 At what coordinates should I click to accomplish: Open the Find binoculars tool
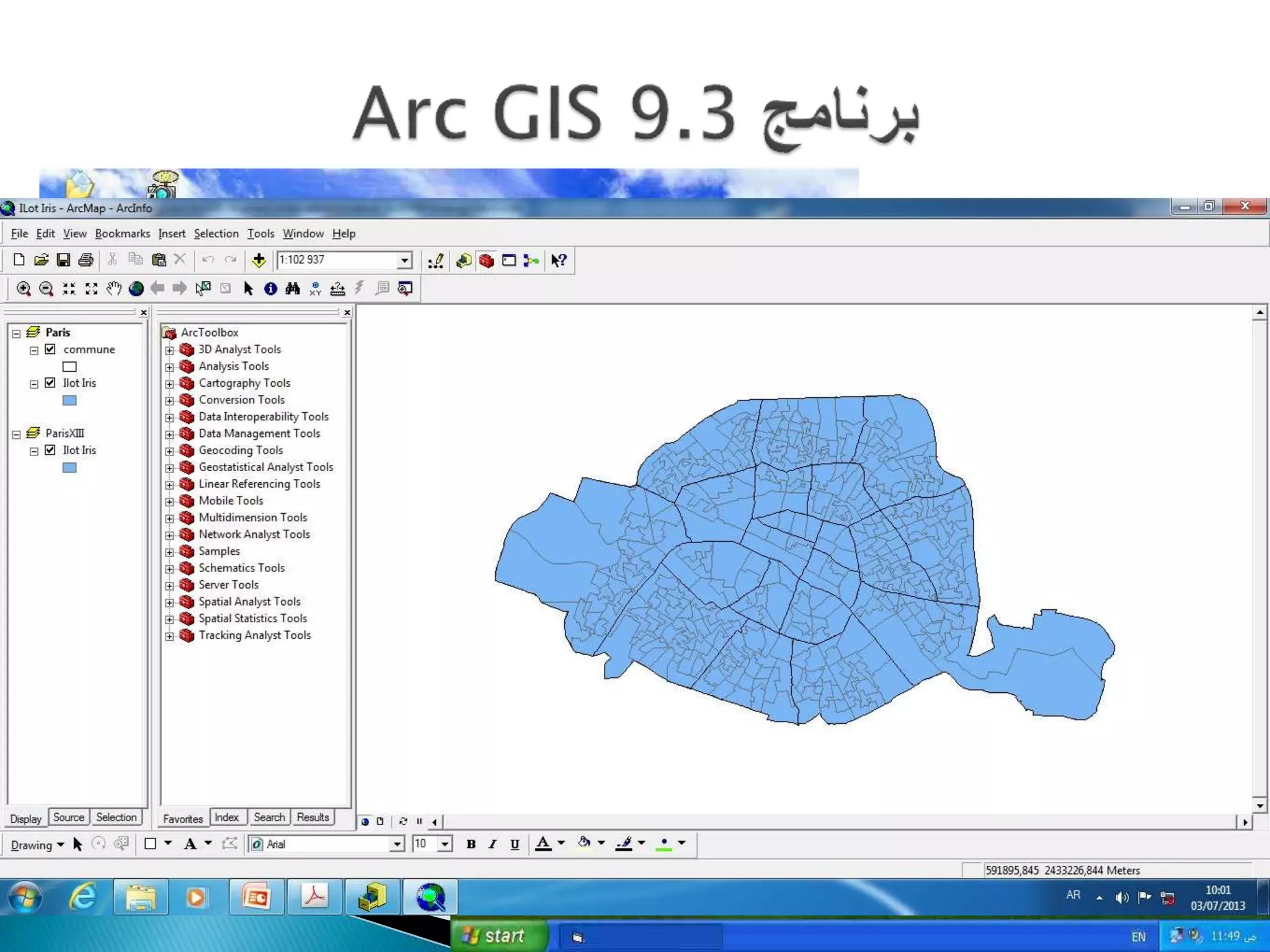tap(293, 289)
